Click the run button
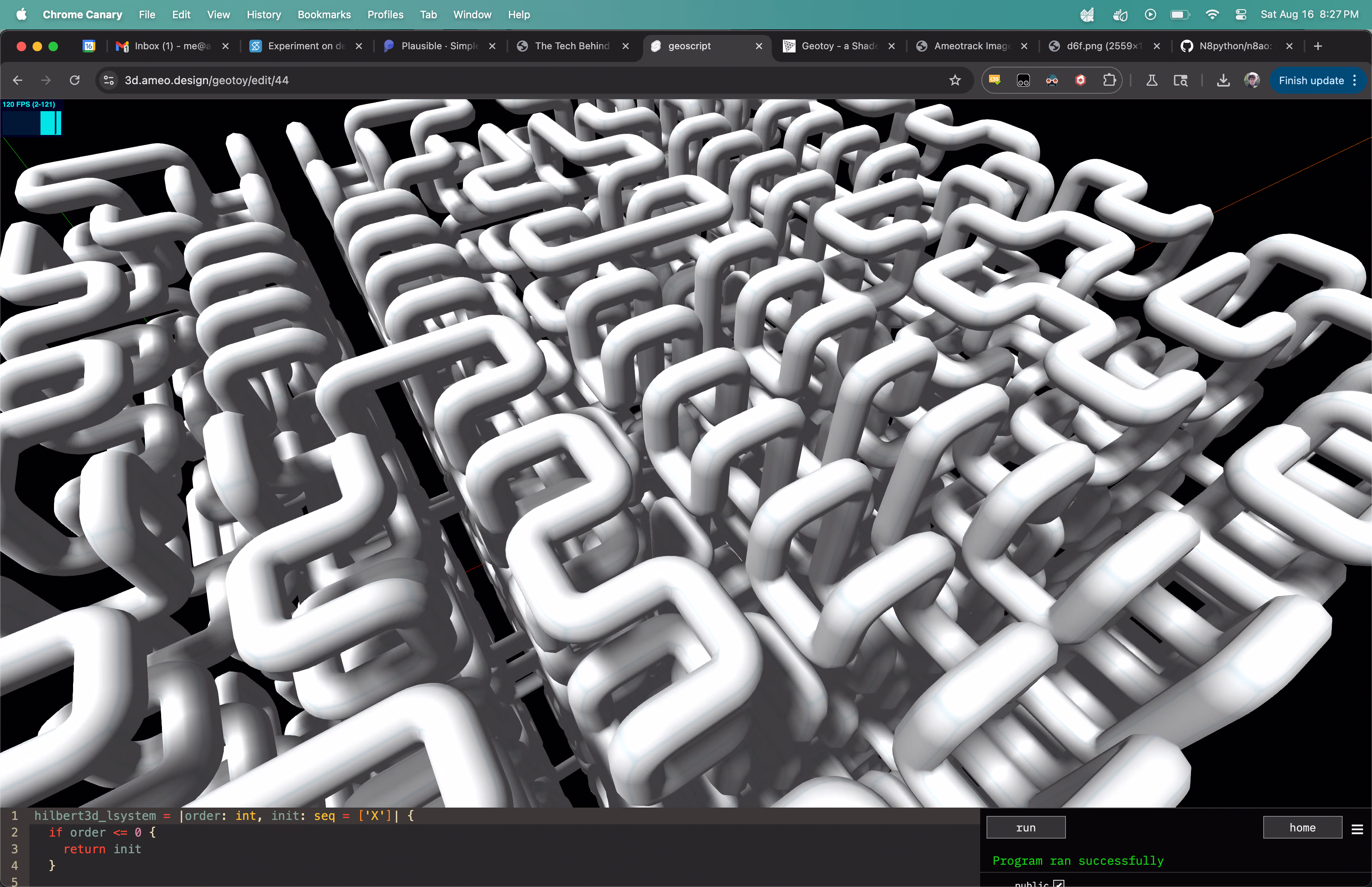This screenshot has width=1372, height=887. tap(1025, 827)
